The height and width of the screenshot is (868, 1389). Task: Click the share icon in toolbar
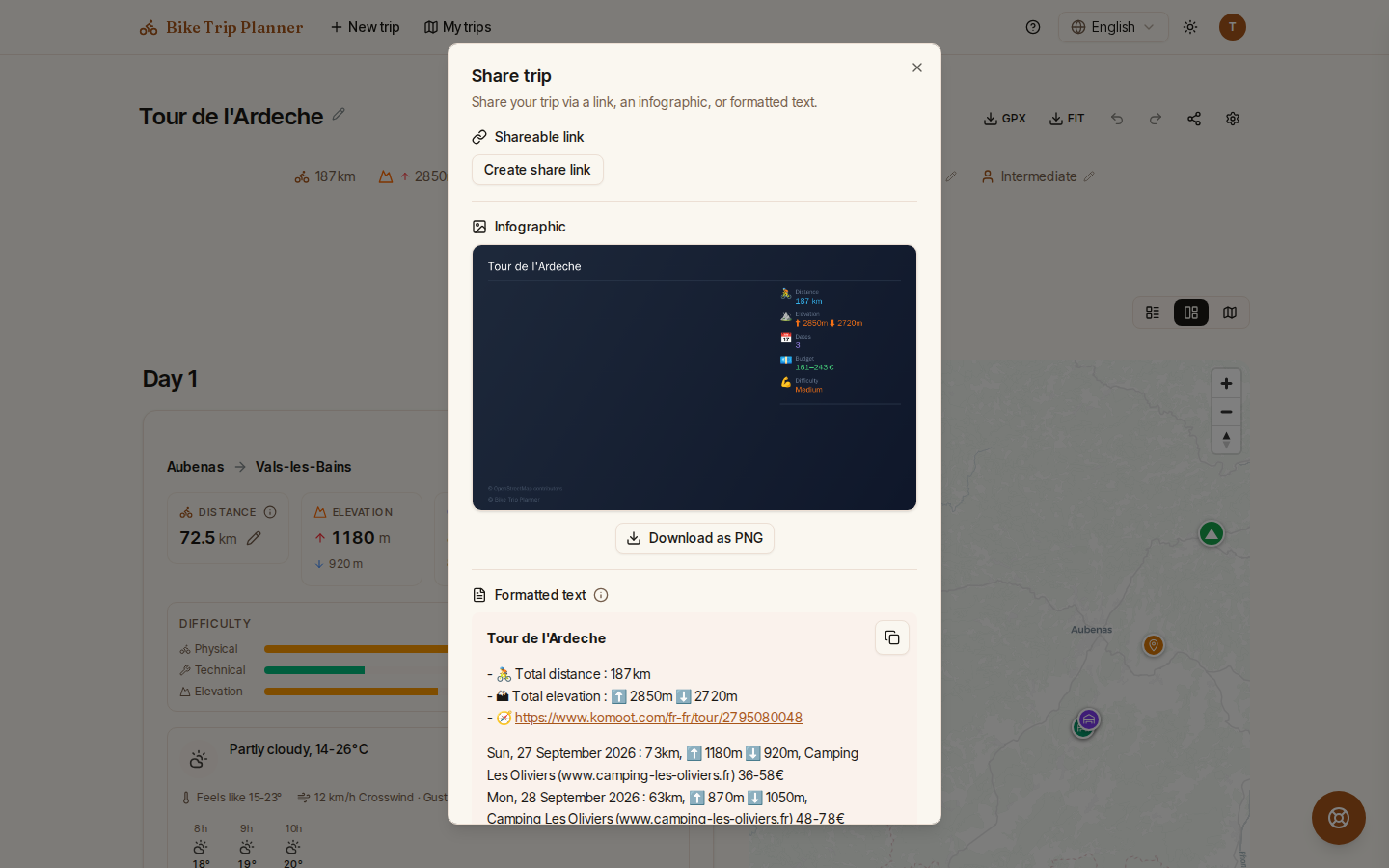(1194, 119)
